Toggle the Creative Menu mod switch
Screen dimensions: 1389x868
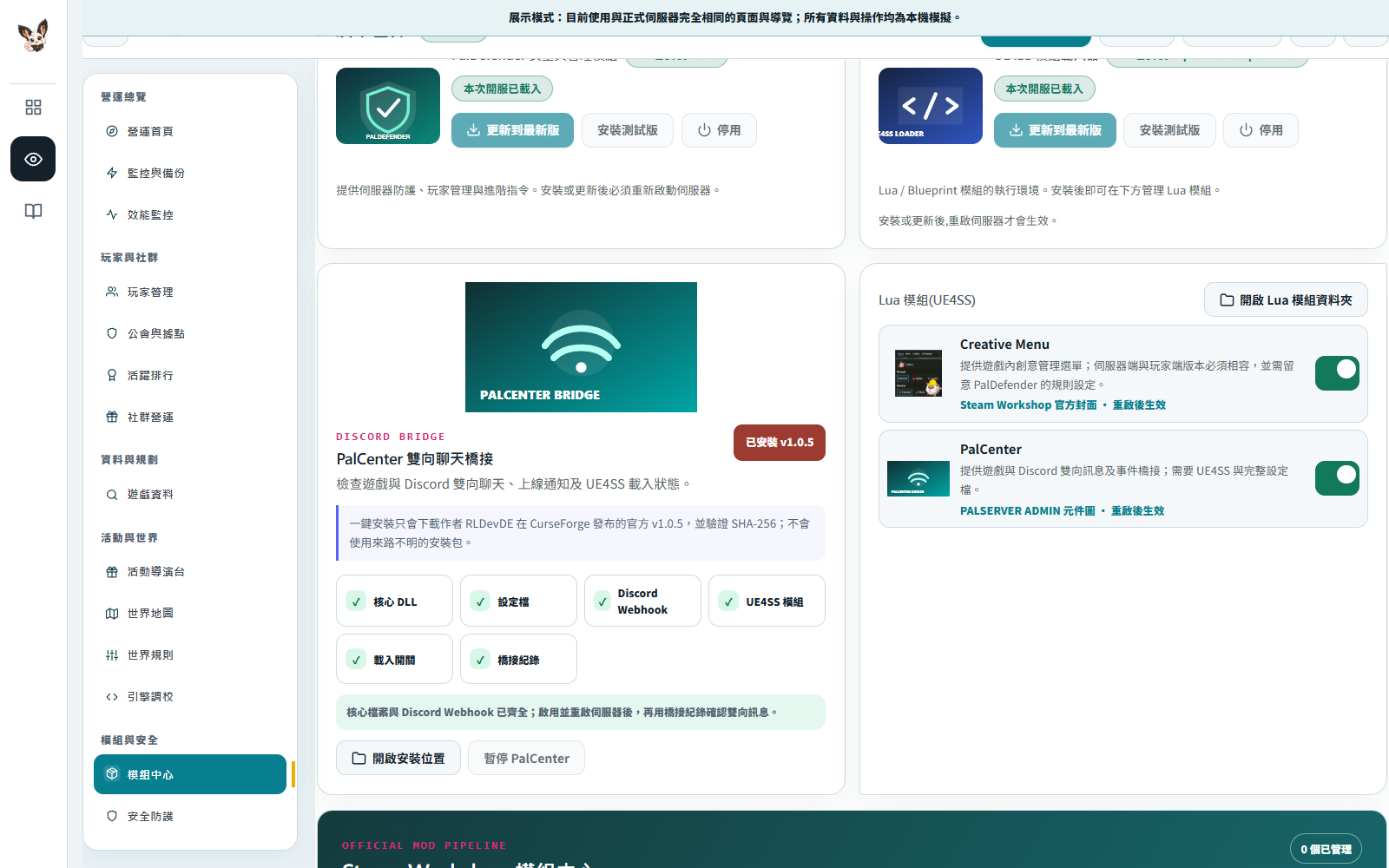(1337, 373)
